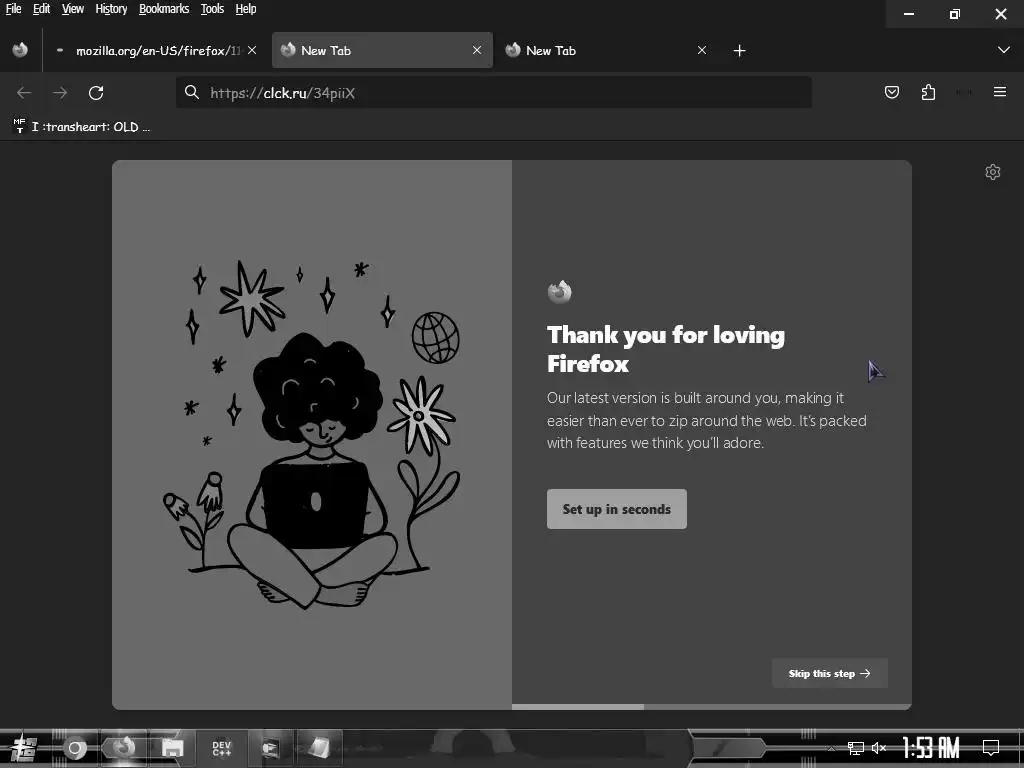Expand the list all tabs dropdown

point(1004,50)
